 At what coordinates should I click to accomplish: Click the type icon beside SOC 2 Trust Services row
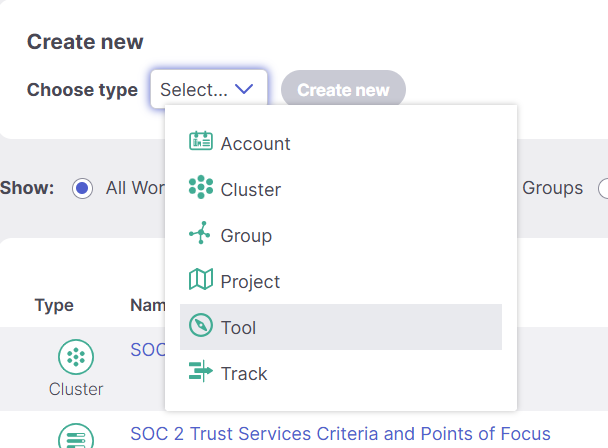tap(76, 438)
